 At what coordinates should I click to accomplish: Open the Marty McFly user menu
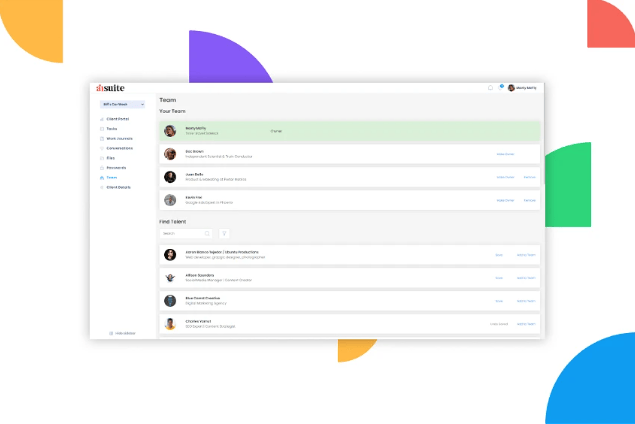coord(522,88)
